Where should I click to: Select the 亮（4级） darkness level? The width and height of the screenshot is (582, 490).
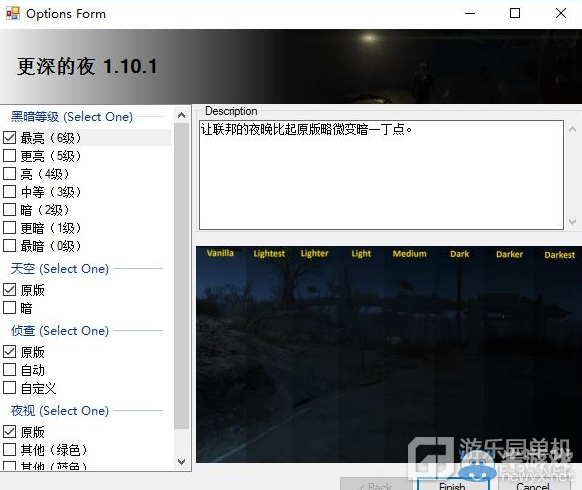[9, 174]
